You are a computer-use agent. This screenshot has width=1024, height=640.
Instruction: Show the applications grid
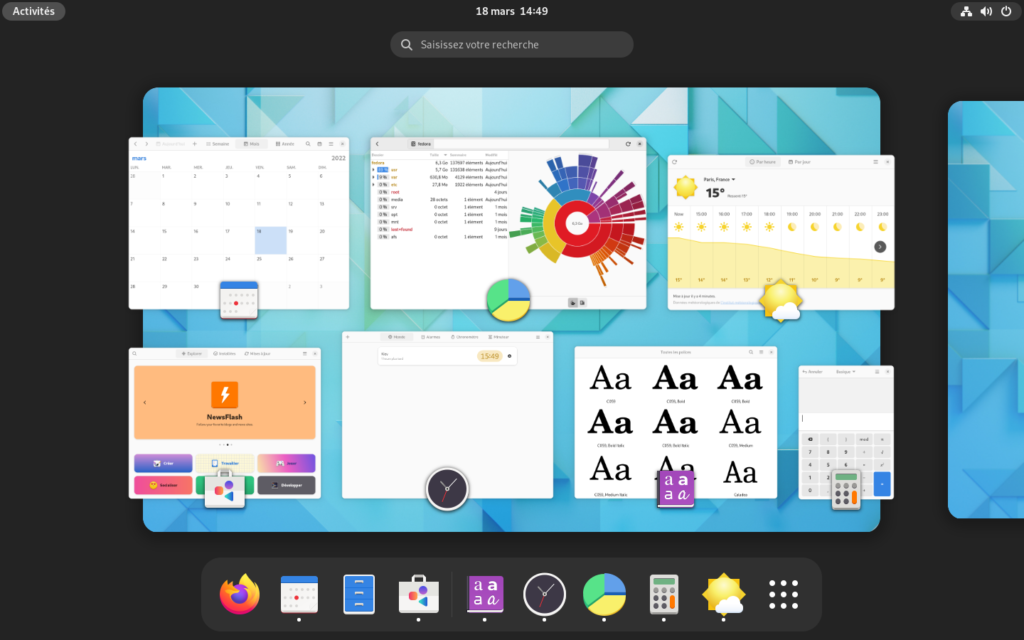tap(783, 594)
